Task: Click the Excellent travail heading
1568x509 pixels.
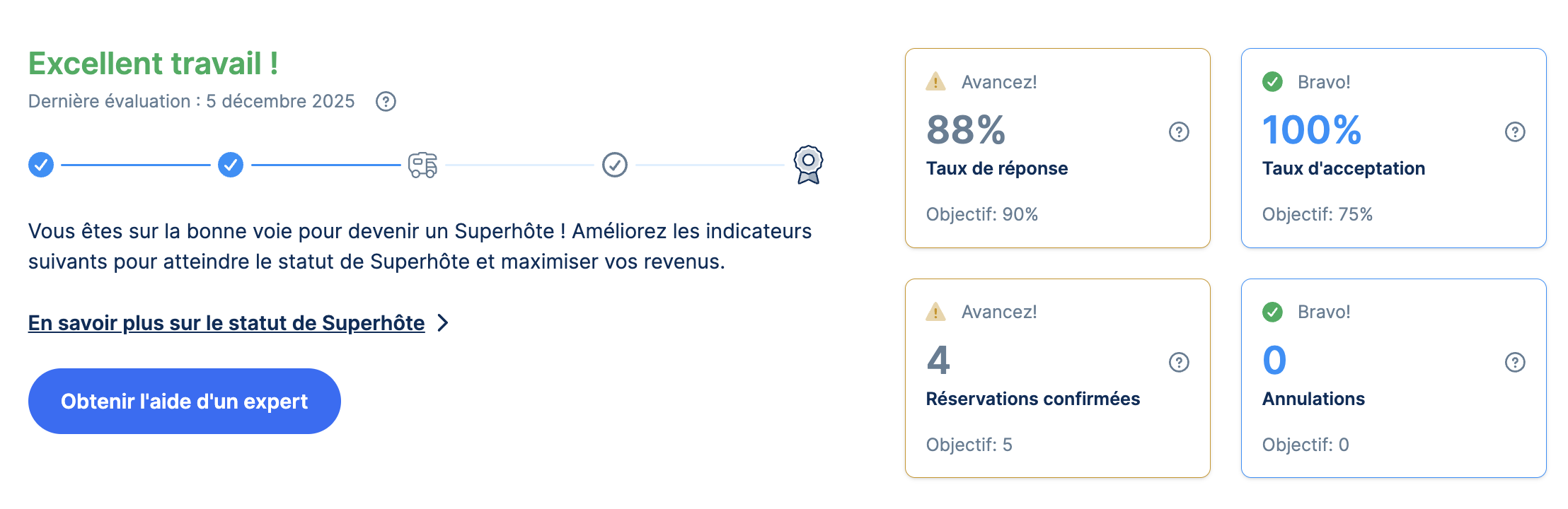Action: point(153,64)
